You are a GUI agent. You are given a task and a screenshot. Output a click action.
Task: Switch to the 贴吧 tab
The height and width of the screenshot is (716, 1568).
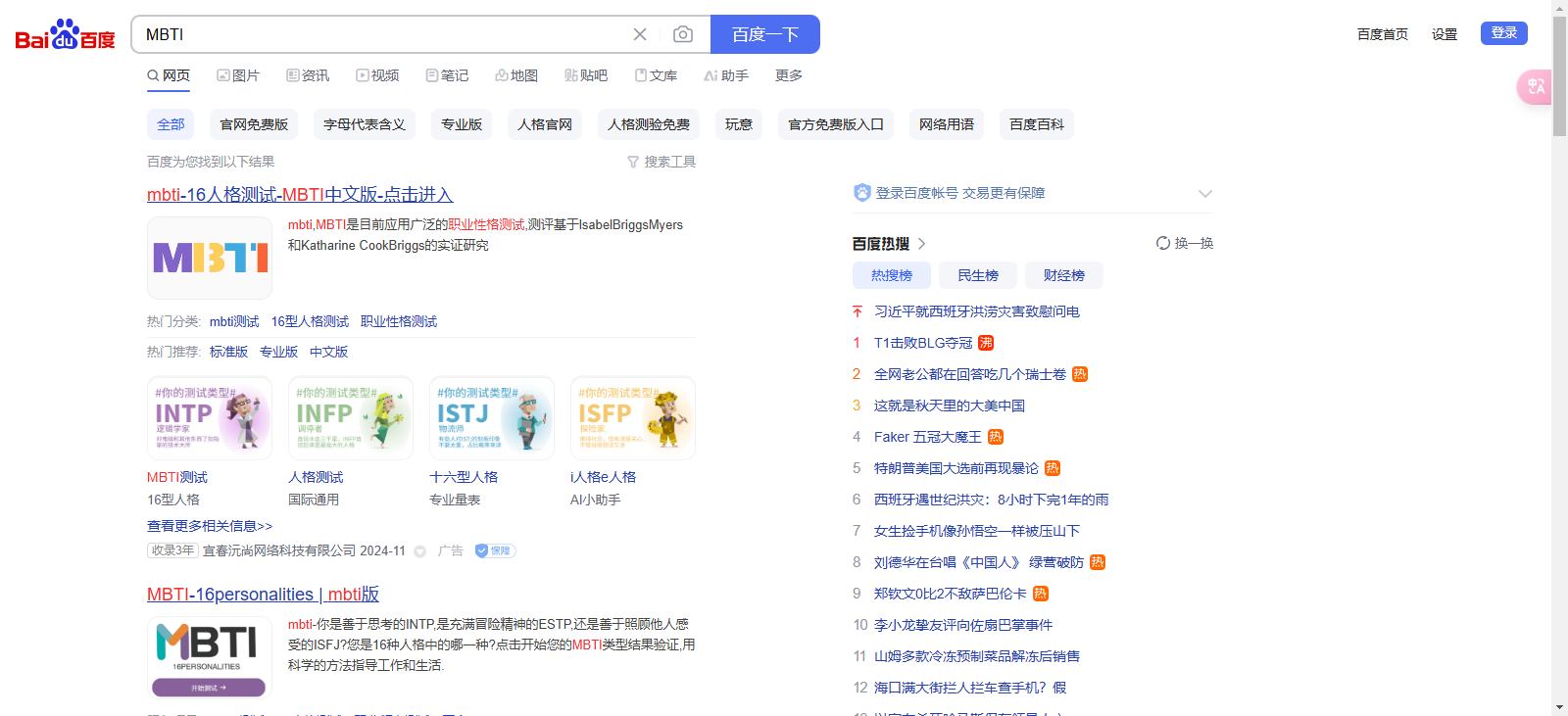pyautogui.click(x=586, y=75)
